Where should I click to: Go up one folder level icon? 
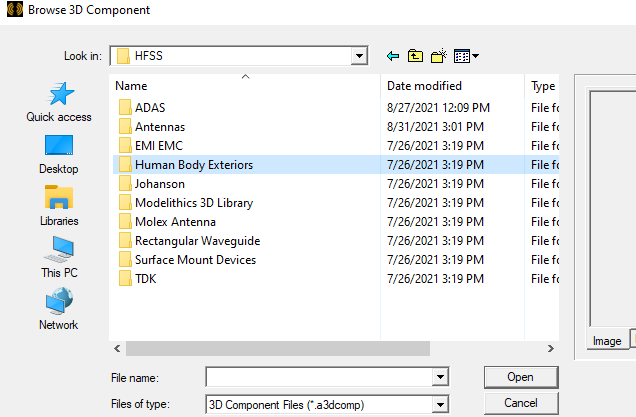coord(415,56)
